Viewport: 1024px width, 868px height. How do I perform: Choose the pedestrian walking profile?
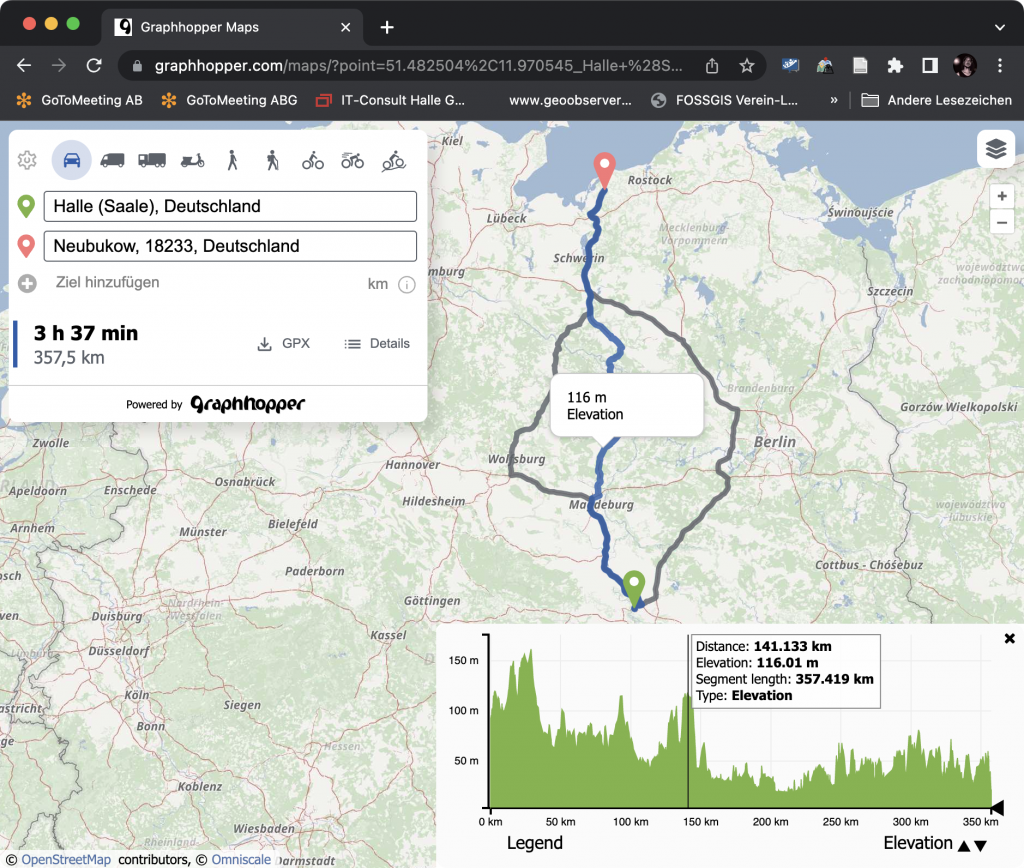point(232,160)
